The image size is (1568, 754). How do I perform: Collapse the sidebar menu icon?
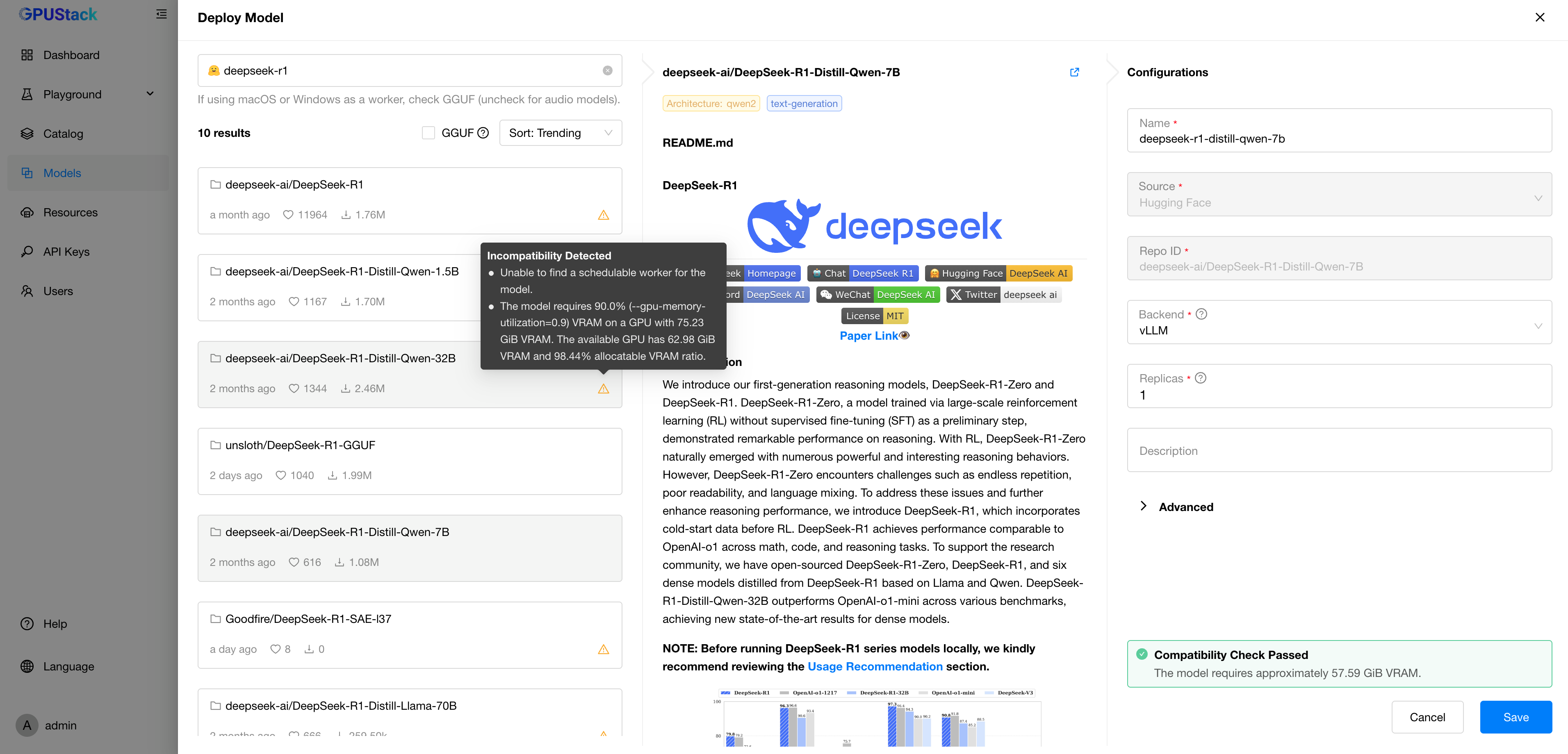[161, 14]
